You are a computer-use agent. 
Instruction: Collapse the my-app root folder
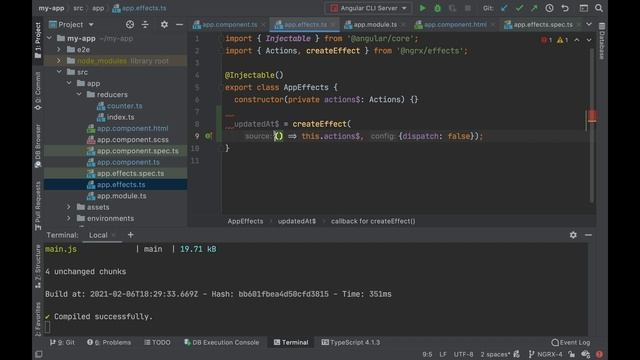click(x=50, y=38)
